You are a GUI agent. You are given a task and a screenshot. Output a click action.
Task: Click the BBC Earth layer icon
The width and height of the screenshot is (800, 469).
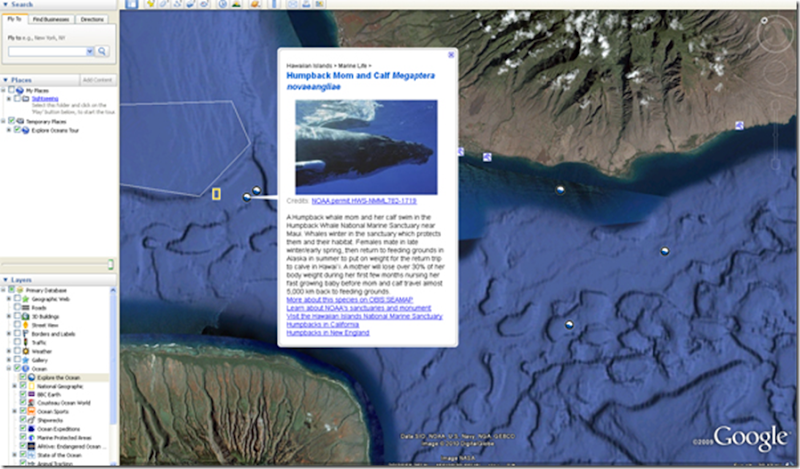tap(32, 394)
